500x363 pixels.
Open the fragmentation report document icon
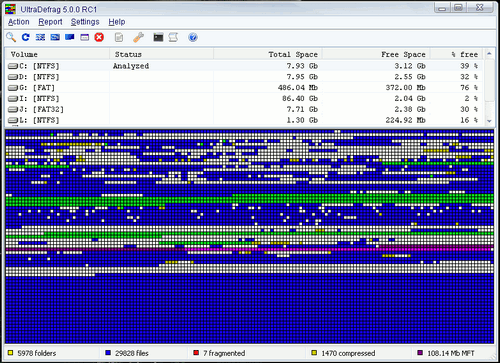119,37
